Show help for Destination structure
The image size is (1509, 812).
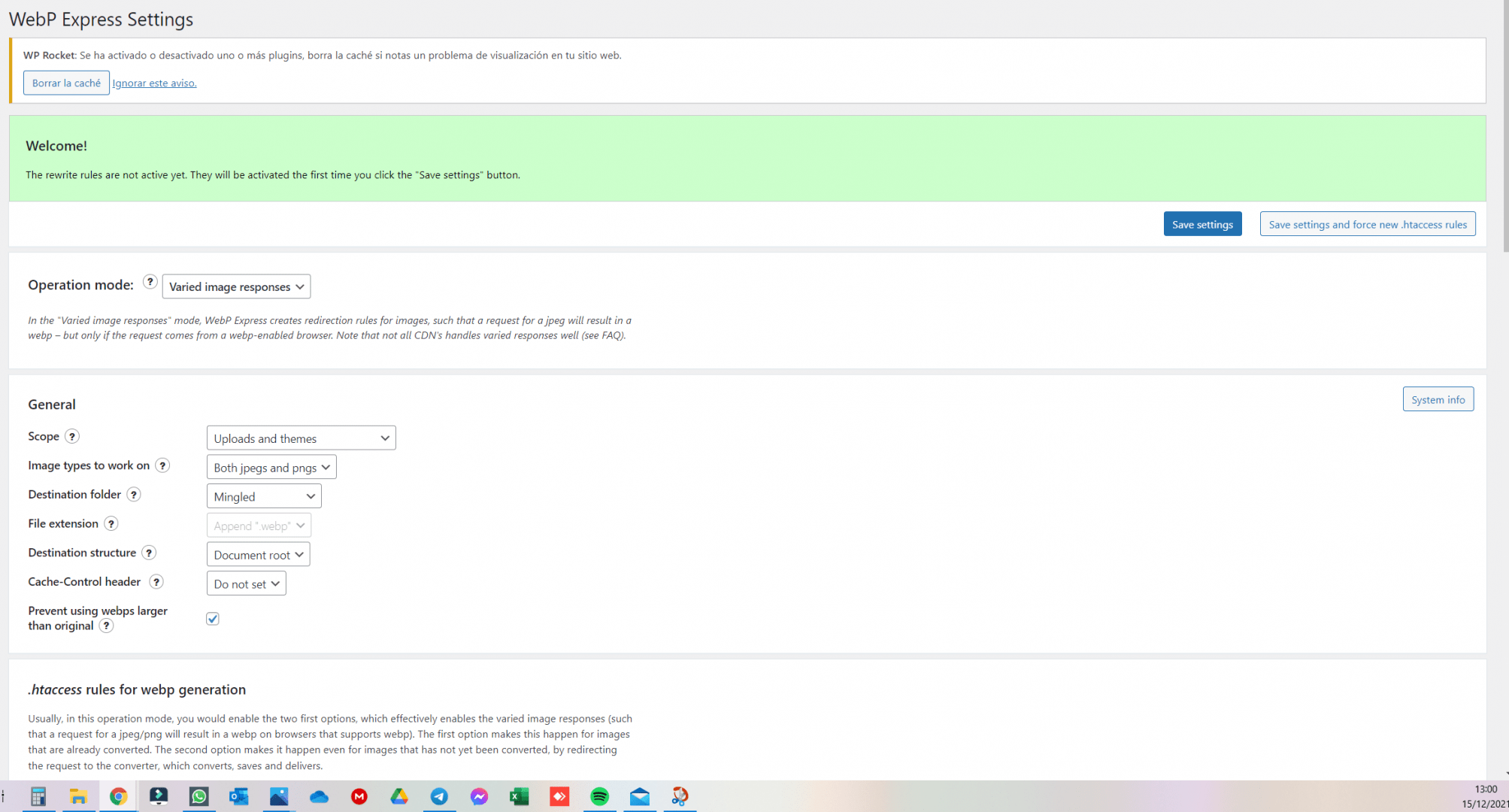click(149, 553)
